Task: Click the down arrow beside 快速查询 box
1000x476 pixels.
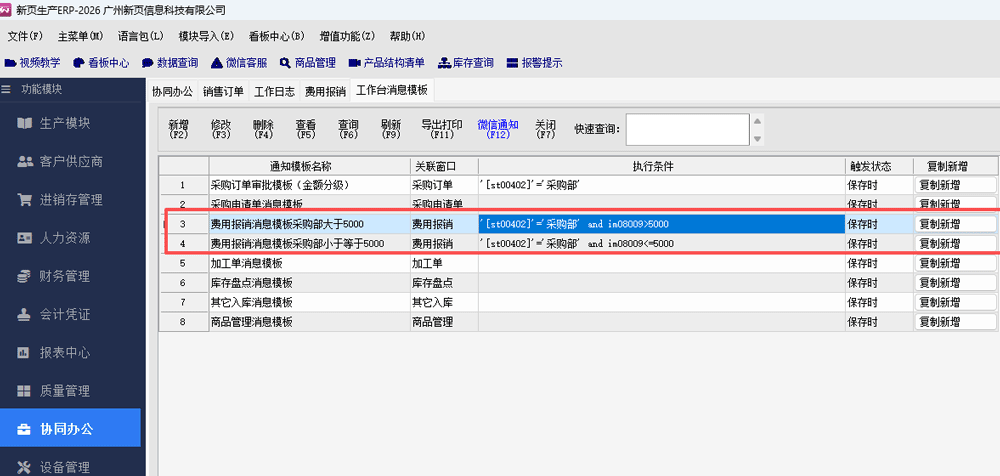Action: (757, 138)
